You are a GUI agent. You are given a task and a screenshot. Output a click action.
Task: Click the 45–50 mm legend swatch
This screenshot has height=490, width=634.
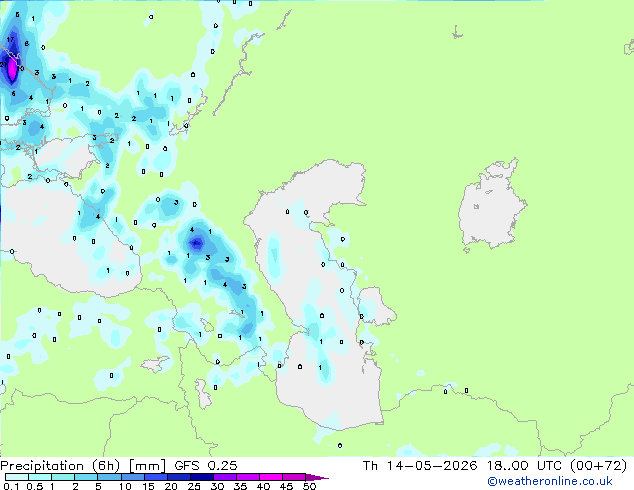tap(294, 477)
